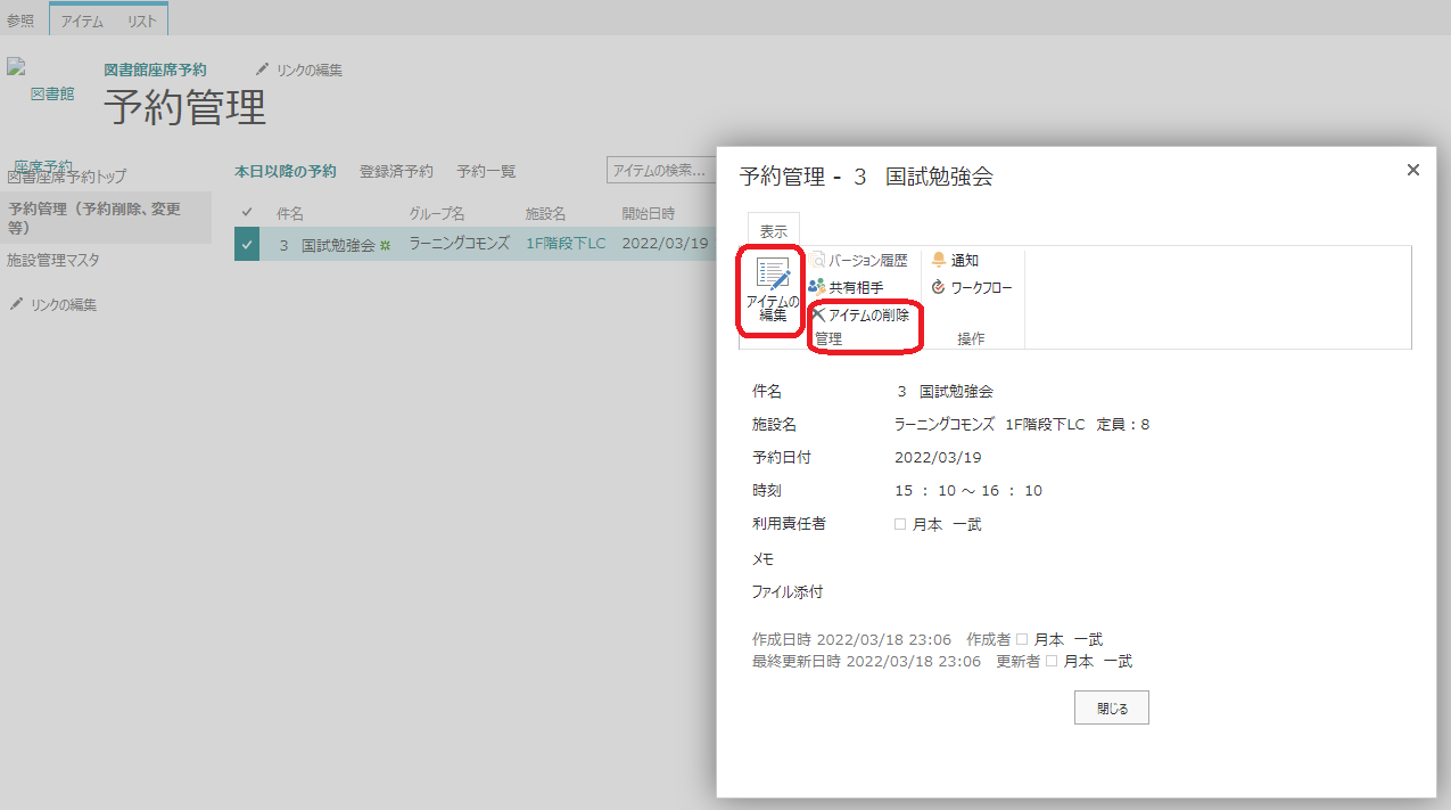Sort by the グループ名 column header
This screenshot has width=1454, height=810.
(x=437, y=214)
